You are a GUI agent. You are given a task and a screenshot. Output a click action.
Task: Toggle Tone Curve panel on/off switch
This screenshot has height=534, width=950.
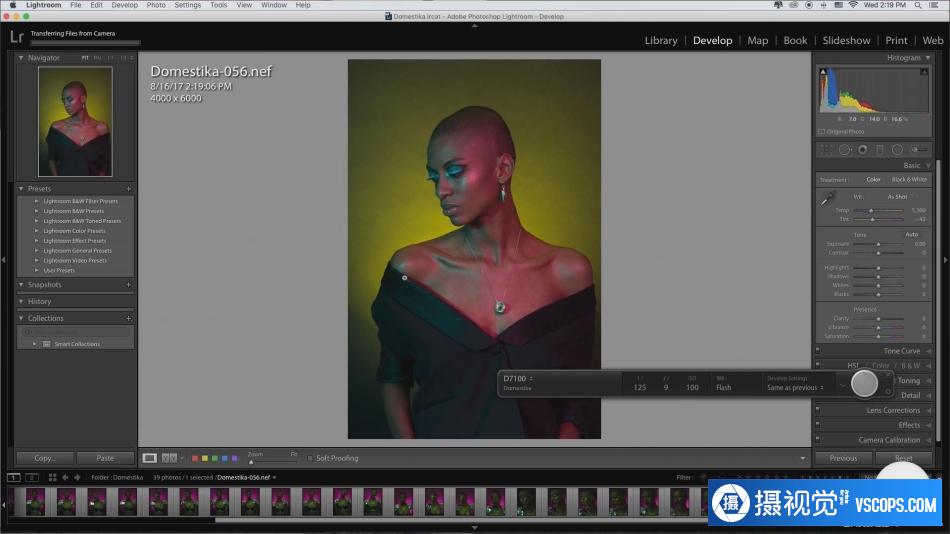coord(818,350)
